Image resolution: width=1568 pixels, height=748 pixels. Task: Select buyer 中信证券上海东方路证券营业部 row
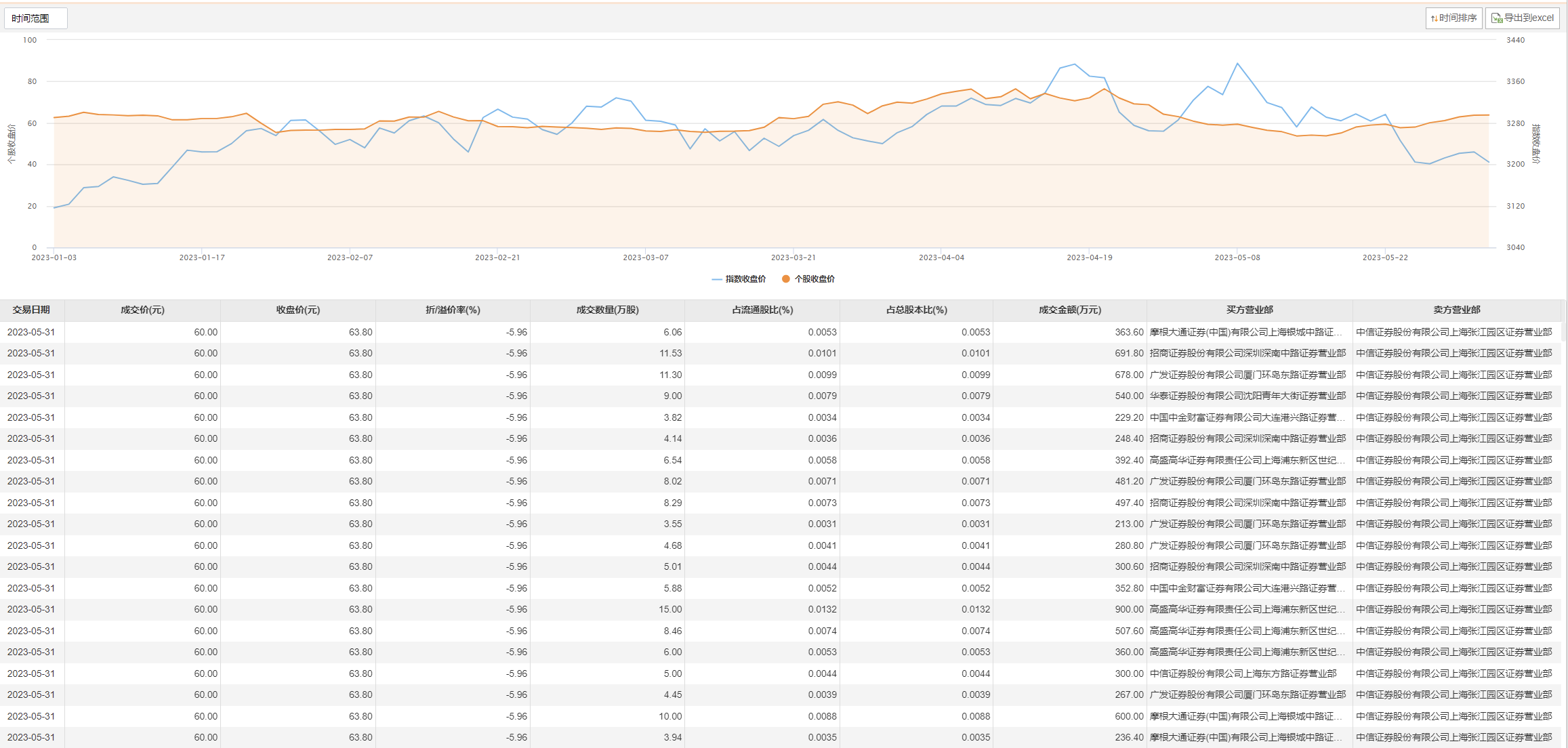coord(1243,674)
